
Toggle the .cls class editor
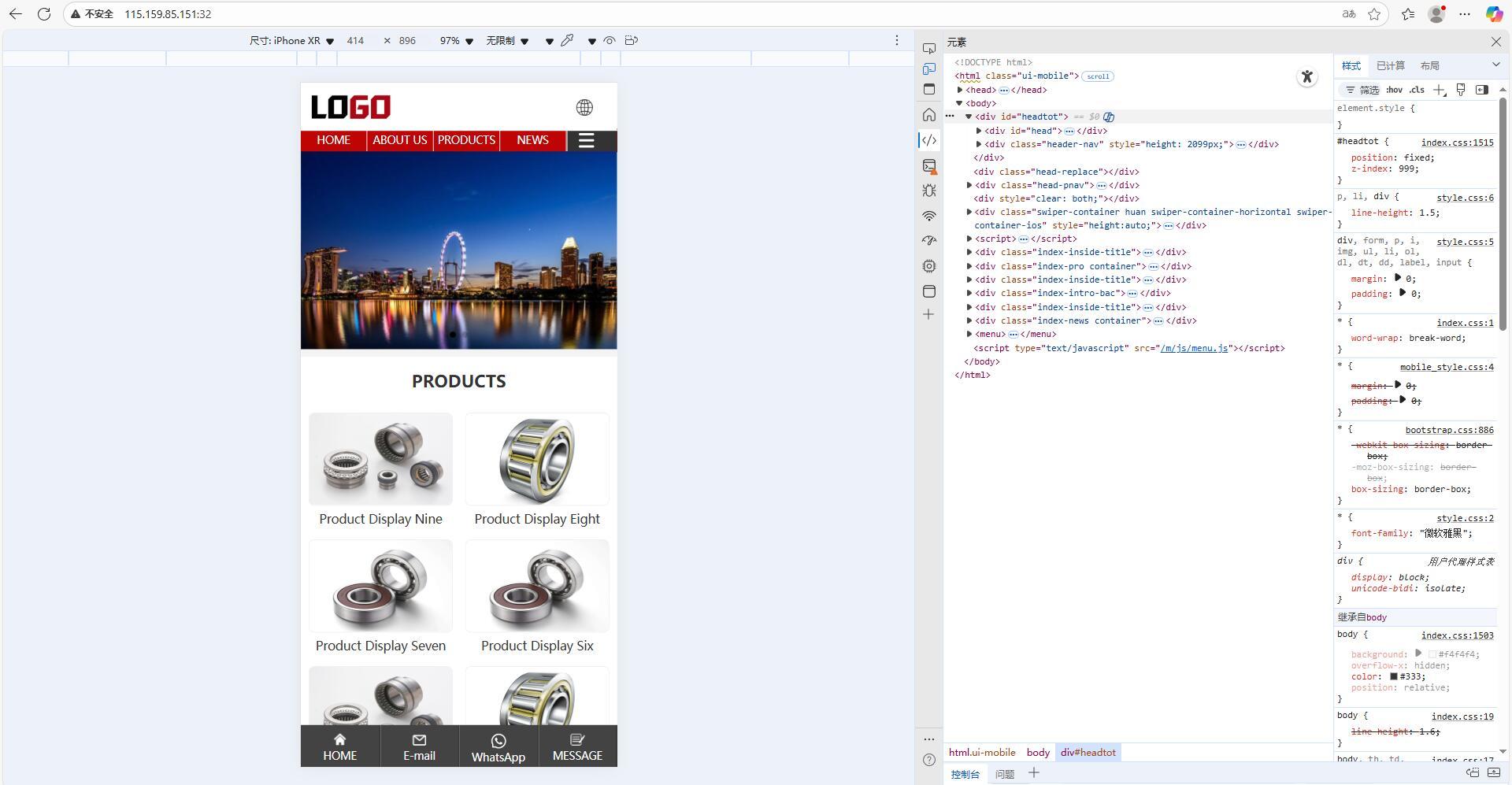point(1417,90)
